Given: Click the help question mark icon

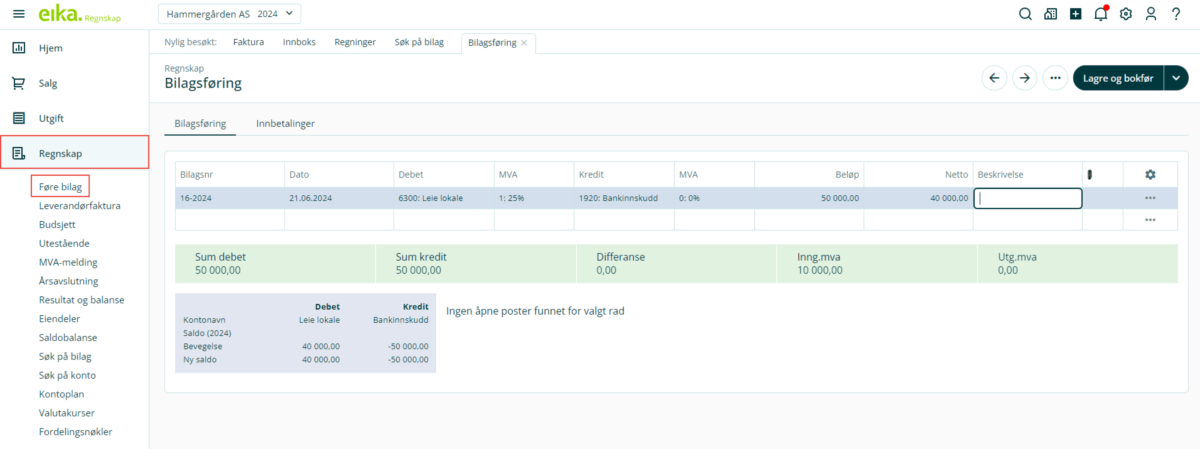Looking at the screenshot, I should tap(1176, 14).
